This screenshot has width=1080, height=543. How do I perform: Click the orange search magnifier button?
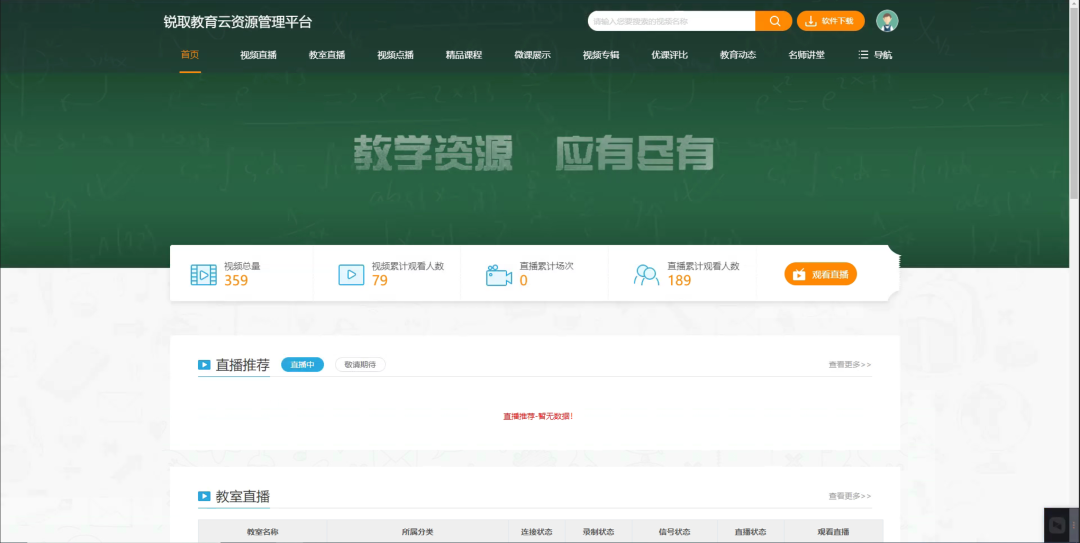(x=773, y=21)
